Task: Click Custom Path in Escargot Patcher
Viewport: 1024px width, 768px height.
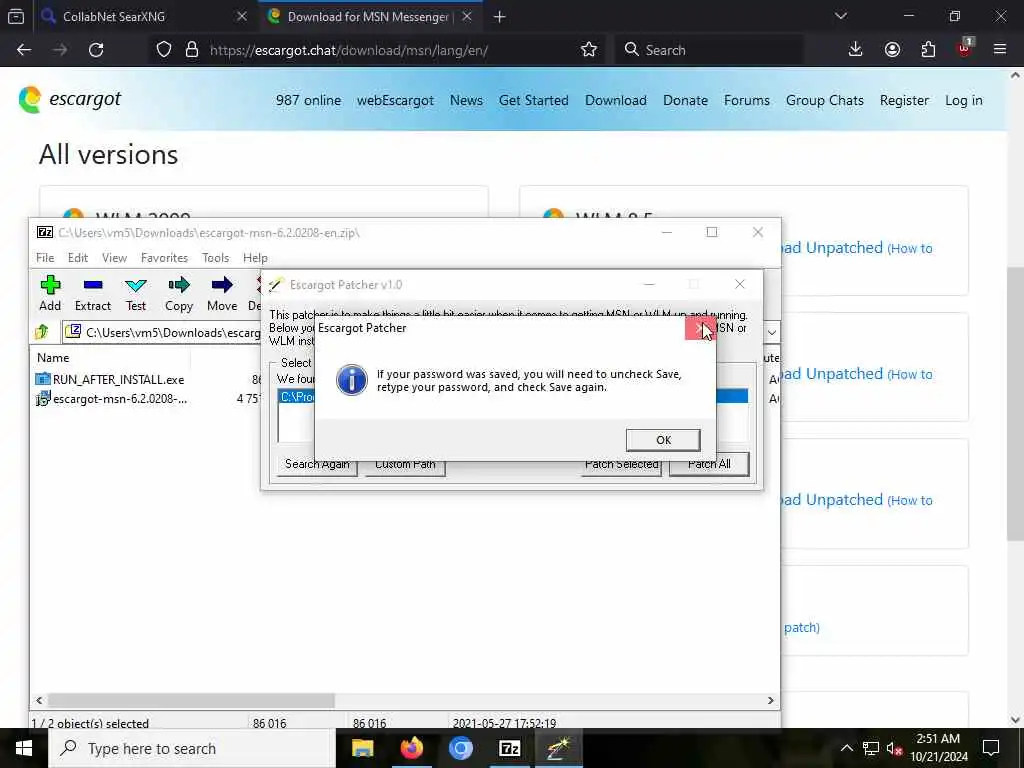Action: 405,466
